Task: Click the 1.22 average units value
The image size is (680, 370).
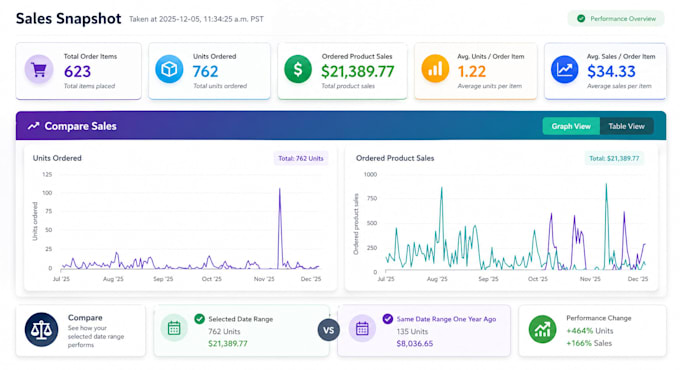Action: pos(471,72)
